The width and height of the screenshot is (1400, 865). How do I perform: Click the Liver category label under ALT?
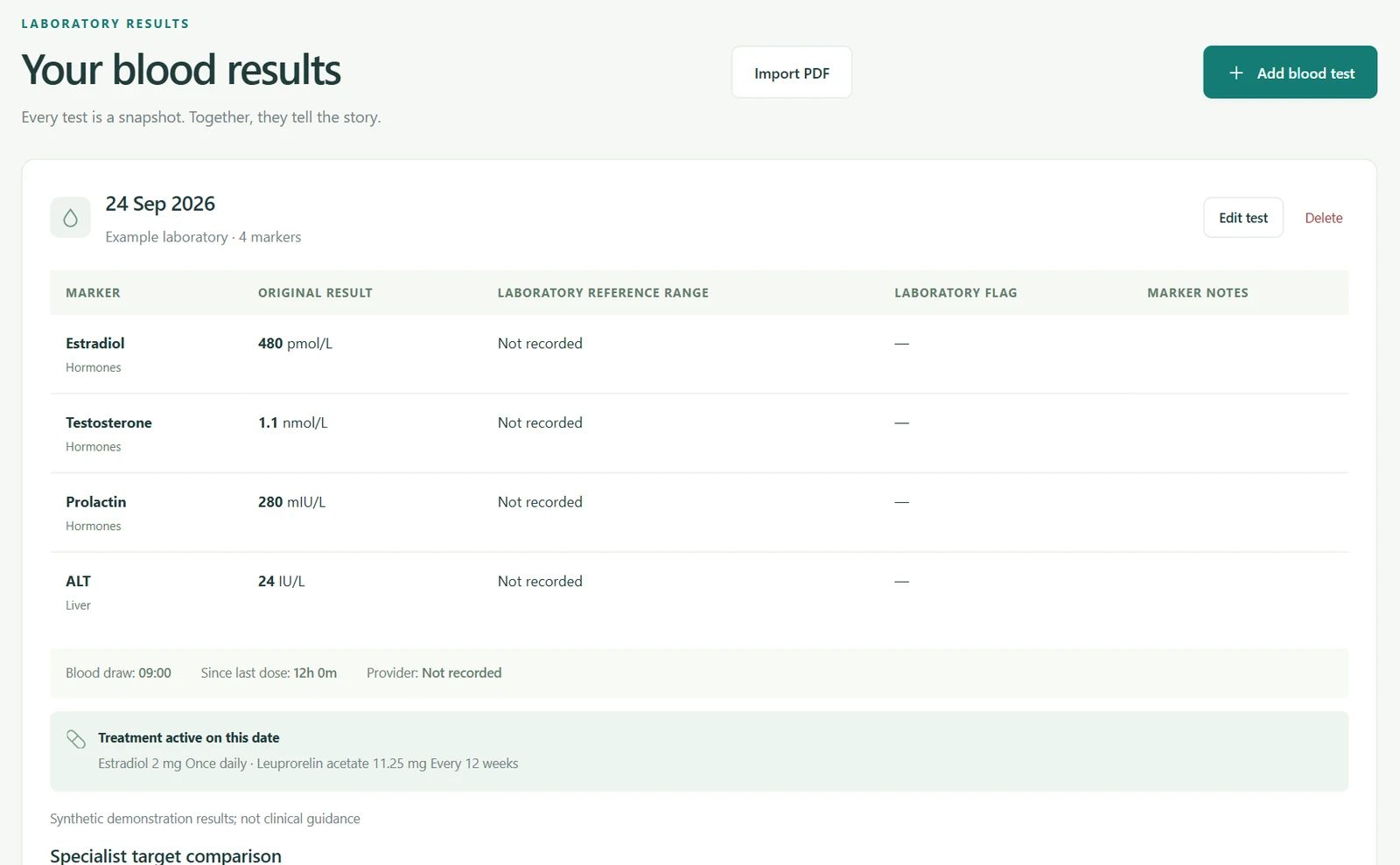tap(78, 605)
